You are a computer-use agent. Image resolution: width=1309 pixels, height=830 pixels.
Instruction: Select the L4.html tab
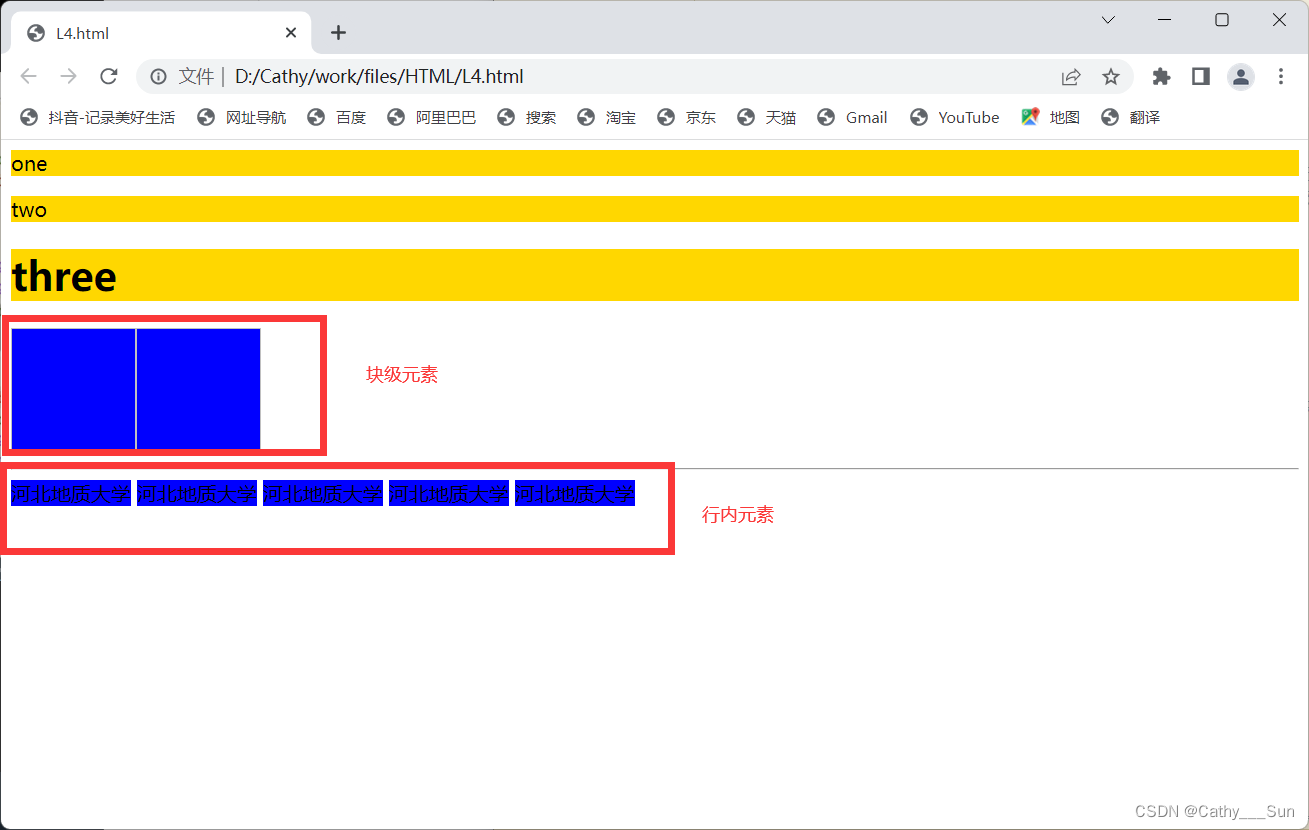tap(160, 33)
